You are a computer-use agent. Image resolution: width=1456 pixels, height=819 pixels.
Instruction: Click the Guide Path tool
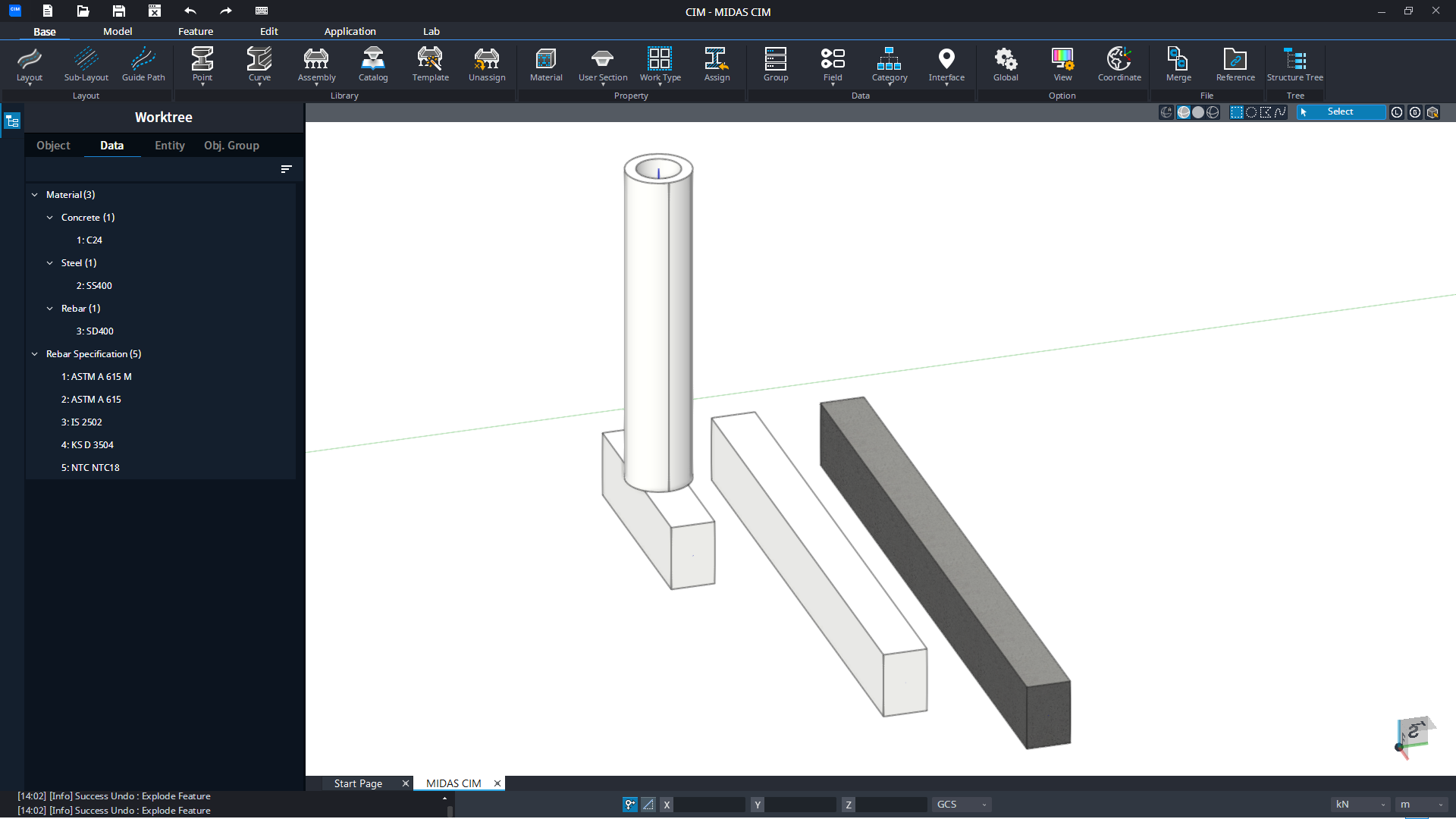click(x=143, y=64)
